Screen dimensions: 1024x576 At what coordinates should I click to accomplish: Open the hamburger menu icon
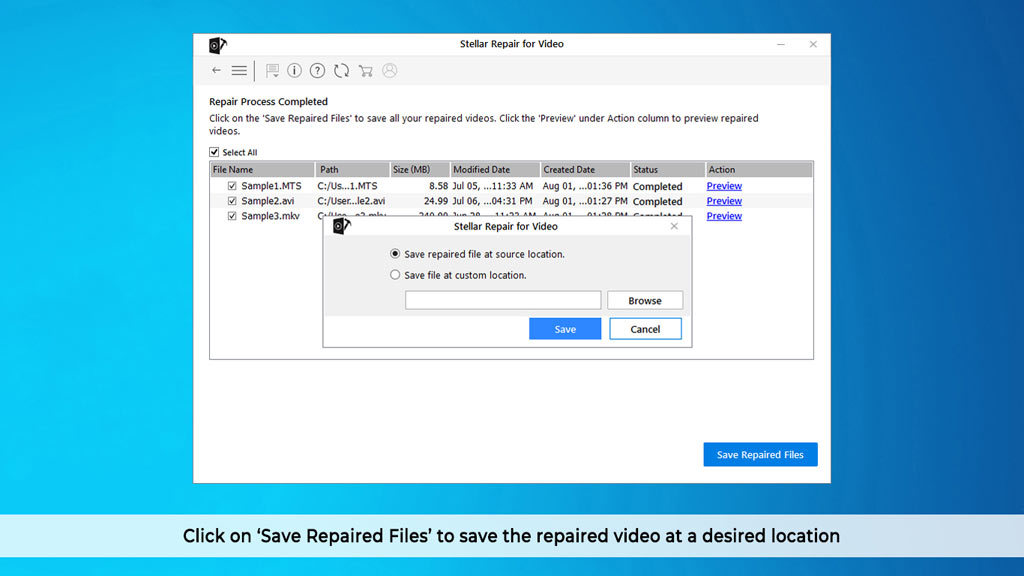tap(239, 71)
